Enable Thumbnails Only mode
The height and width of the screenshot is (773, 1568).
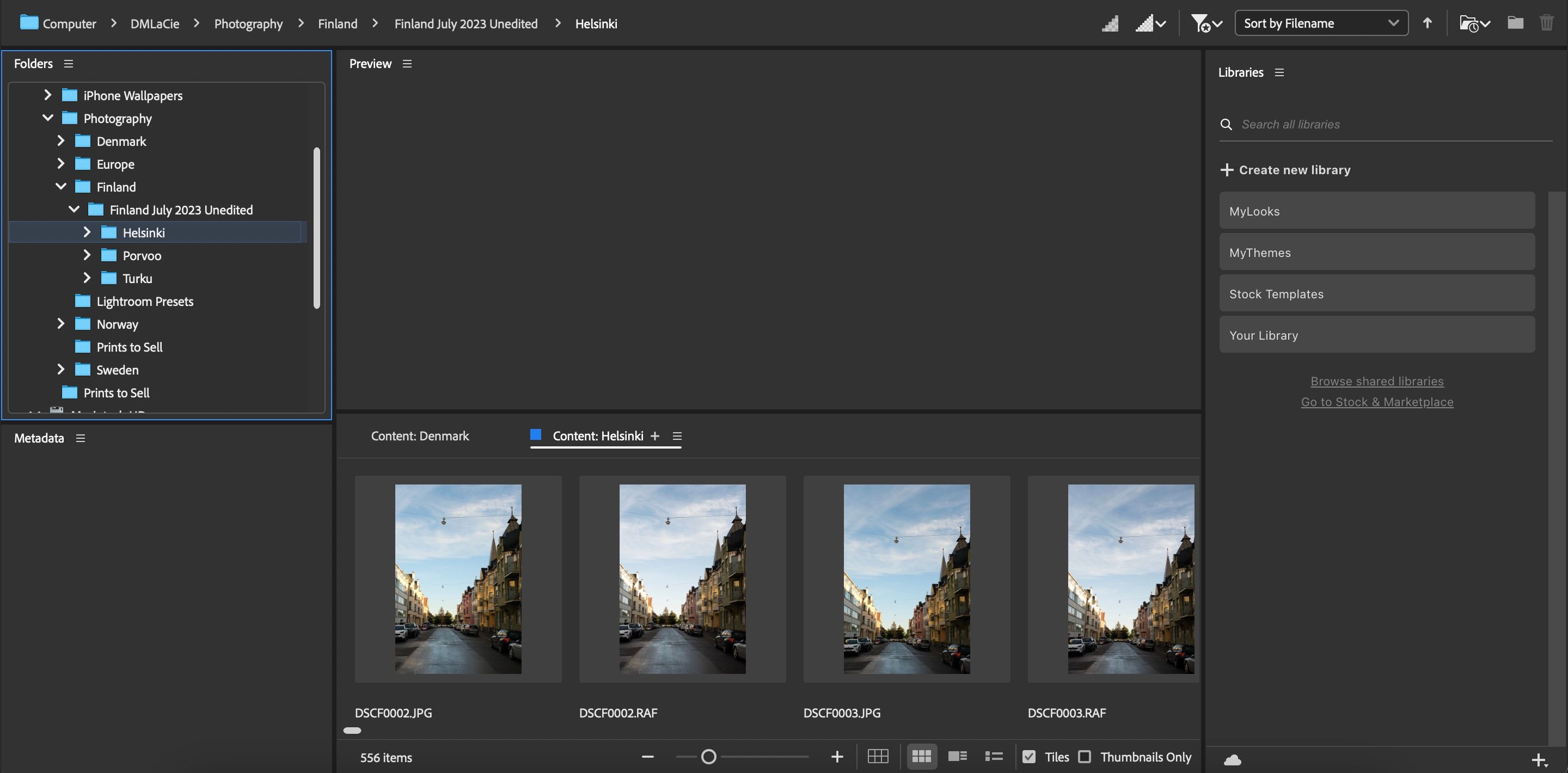click(1085, 757)
